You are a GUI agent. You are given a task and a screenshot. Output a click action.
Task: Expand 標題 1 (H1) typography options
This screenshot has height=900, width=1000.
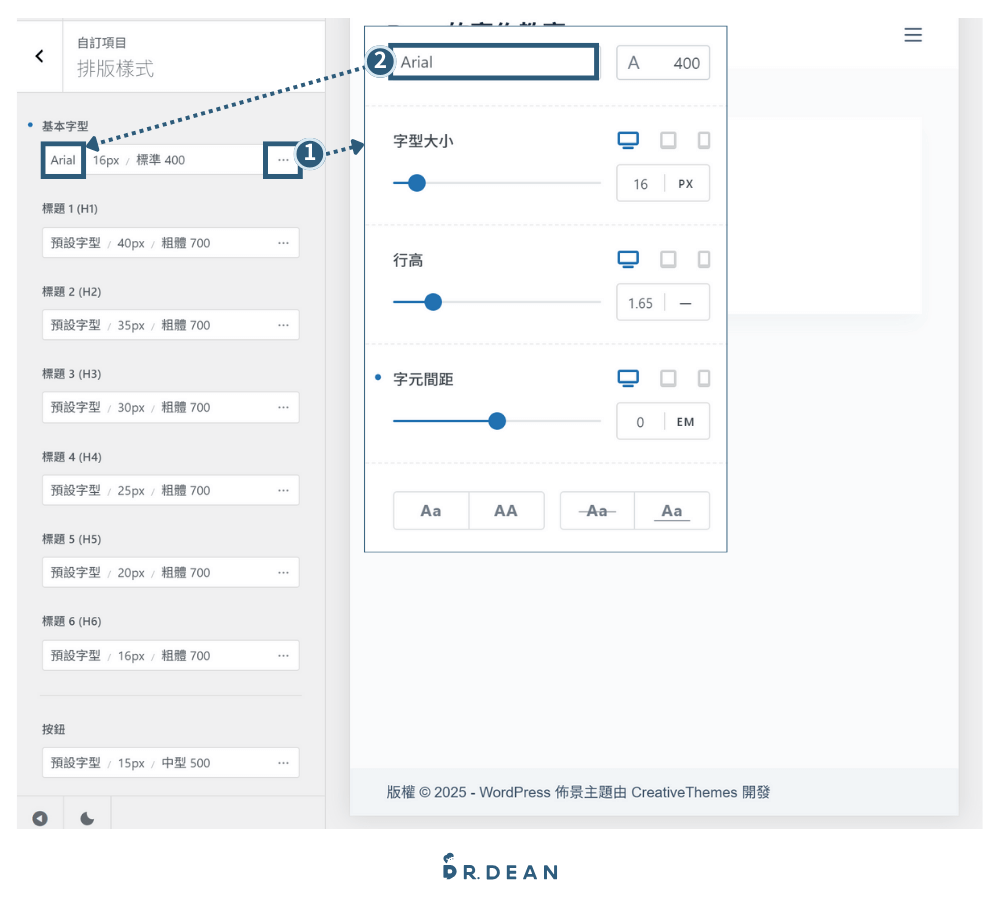tap(283, 243)
